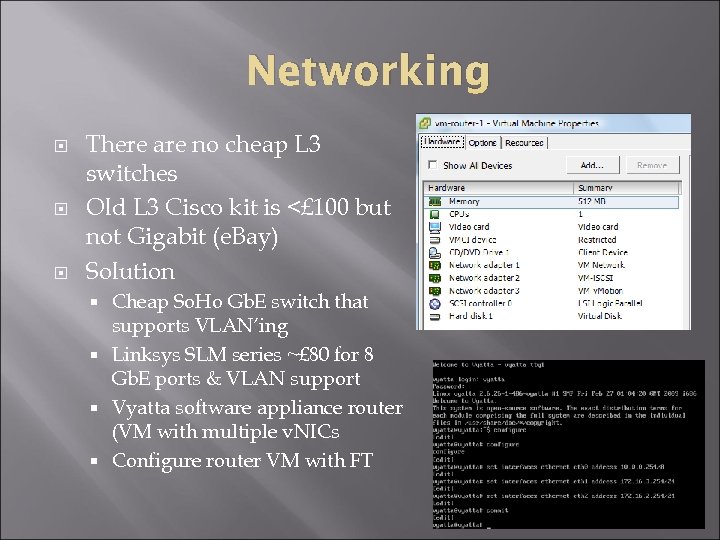Click the Video card monitor icon

pyautogui.click(x=434, y=227)
